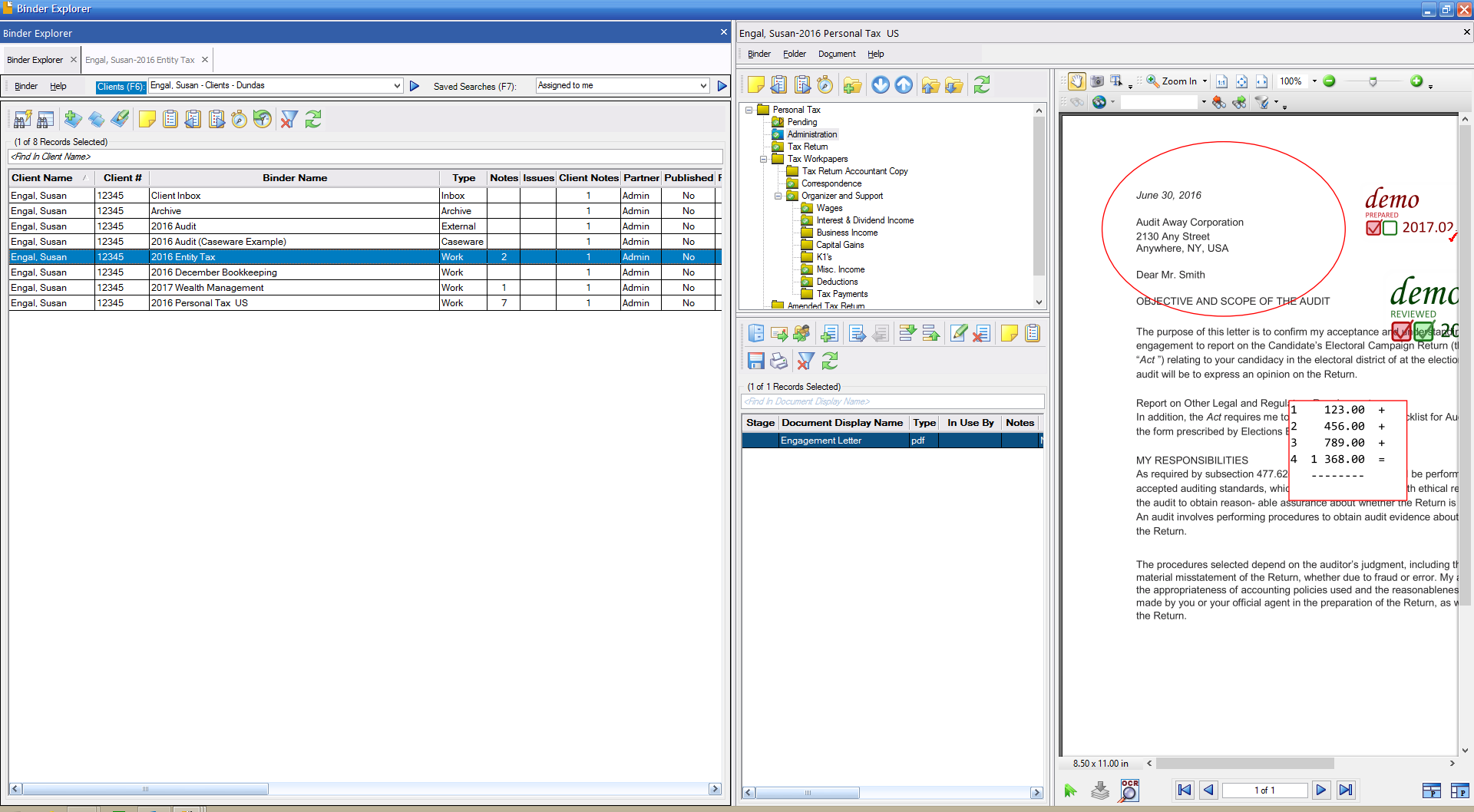Create a new folder in the binder tree
1474x812 pixels.
852,84
